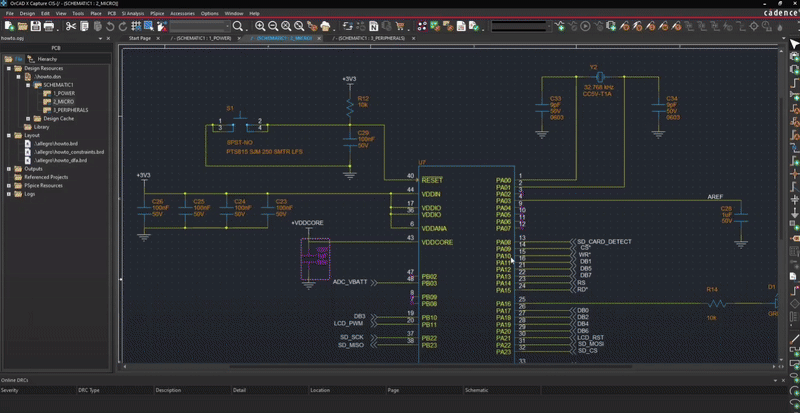Open the Accessories menu
800x413 pixels.
pyautogui.click(x=182, y=13)
